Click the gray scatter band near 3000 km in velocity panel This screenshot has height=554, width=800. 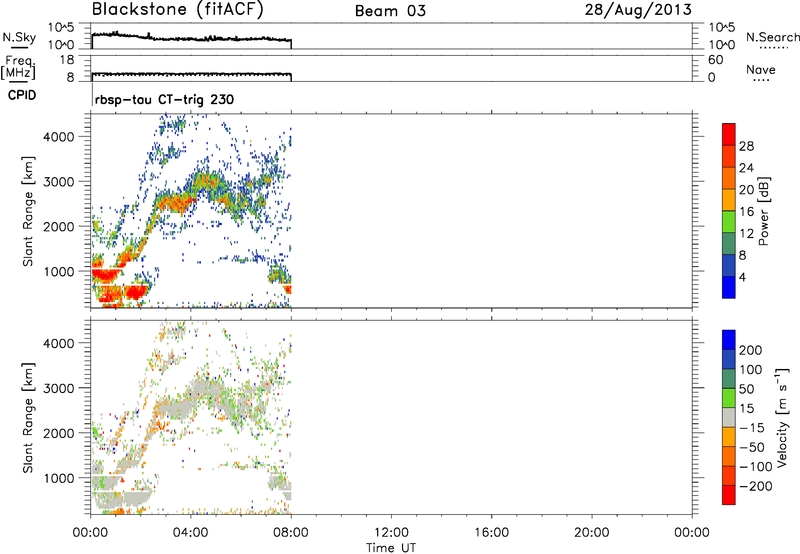pyautogui.click(x=207, y=386)
